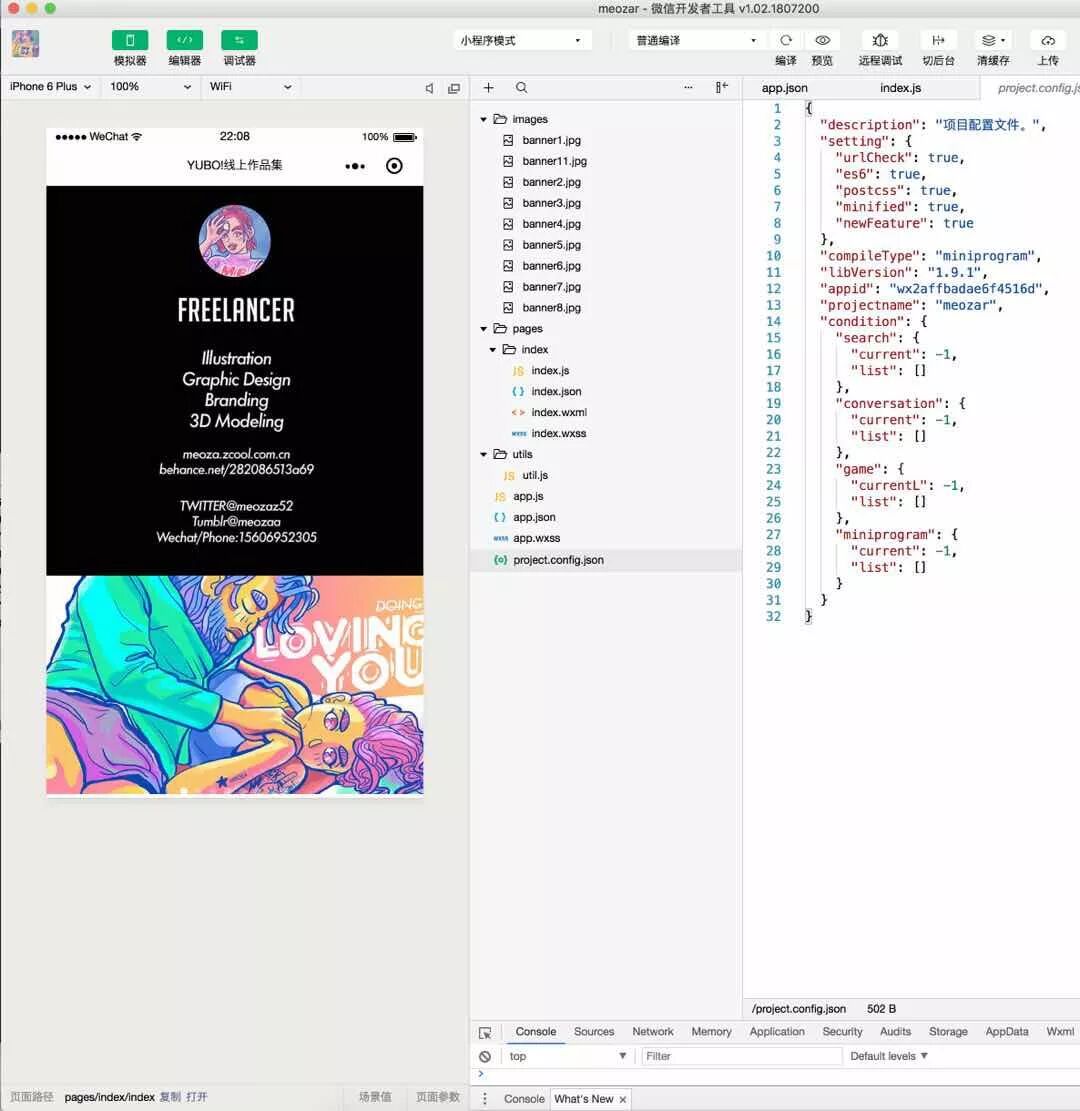This screenshot has height=1111, width=1080.
Task: Open the Memory devtools tab
Action: point(711,1032)
